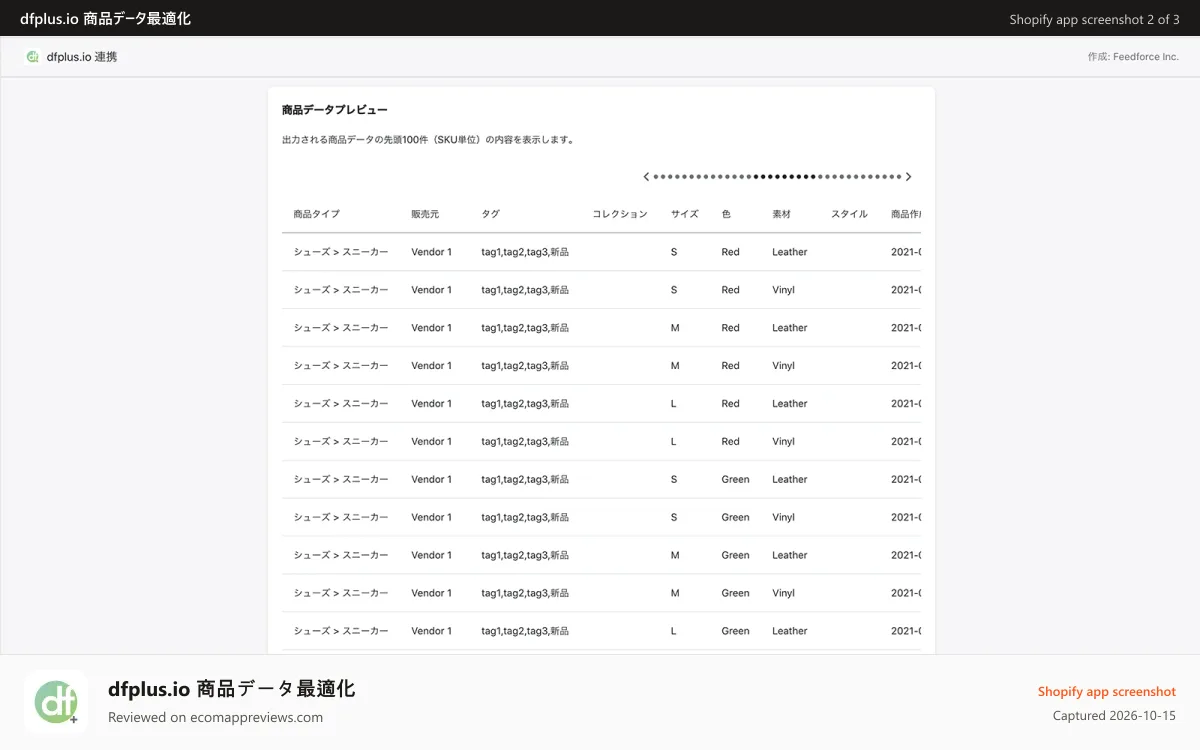Click the page-position dots indicator
The height and width of the screenshot is (750, 1200).
point(777,177)
